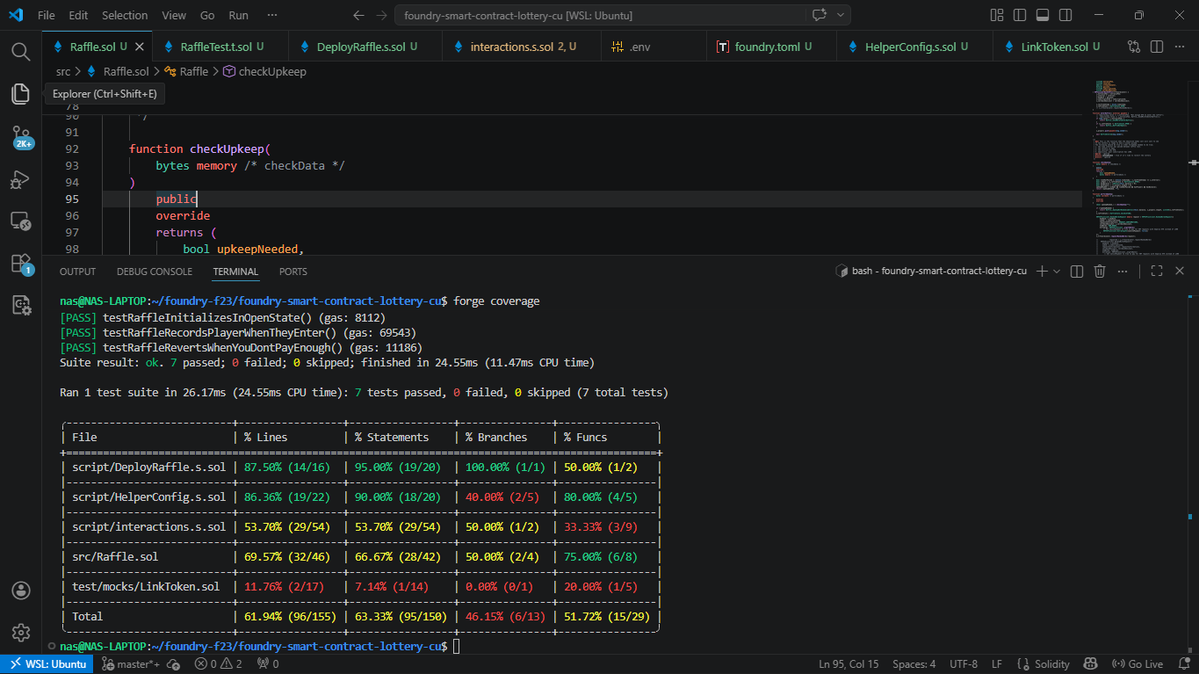The width and height of the screenshot is (1199, 674).
Task: Maximize the terminal panel size
Action: coord(1157,271)
